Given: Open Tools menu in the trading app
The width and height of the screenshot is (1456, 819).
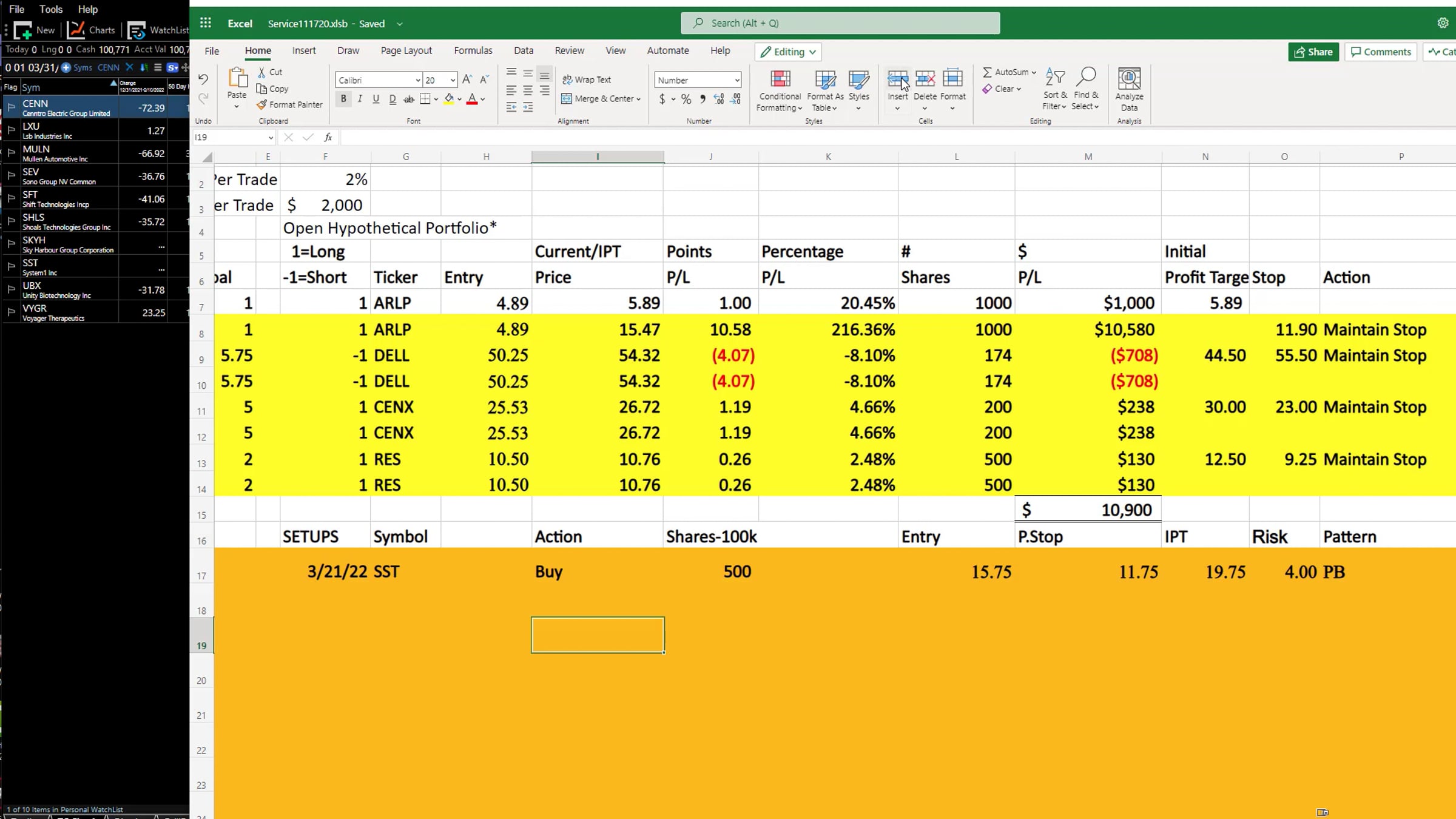Looking at the screenshot, I should click(x=51, y=9).
